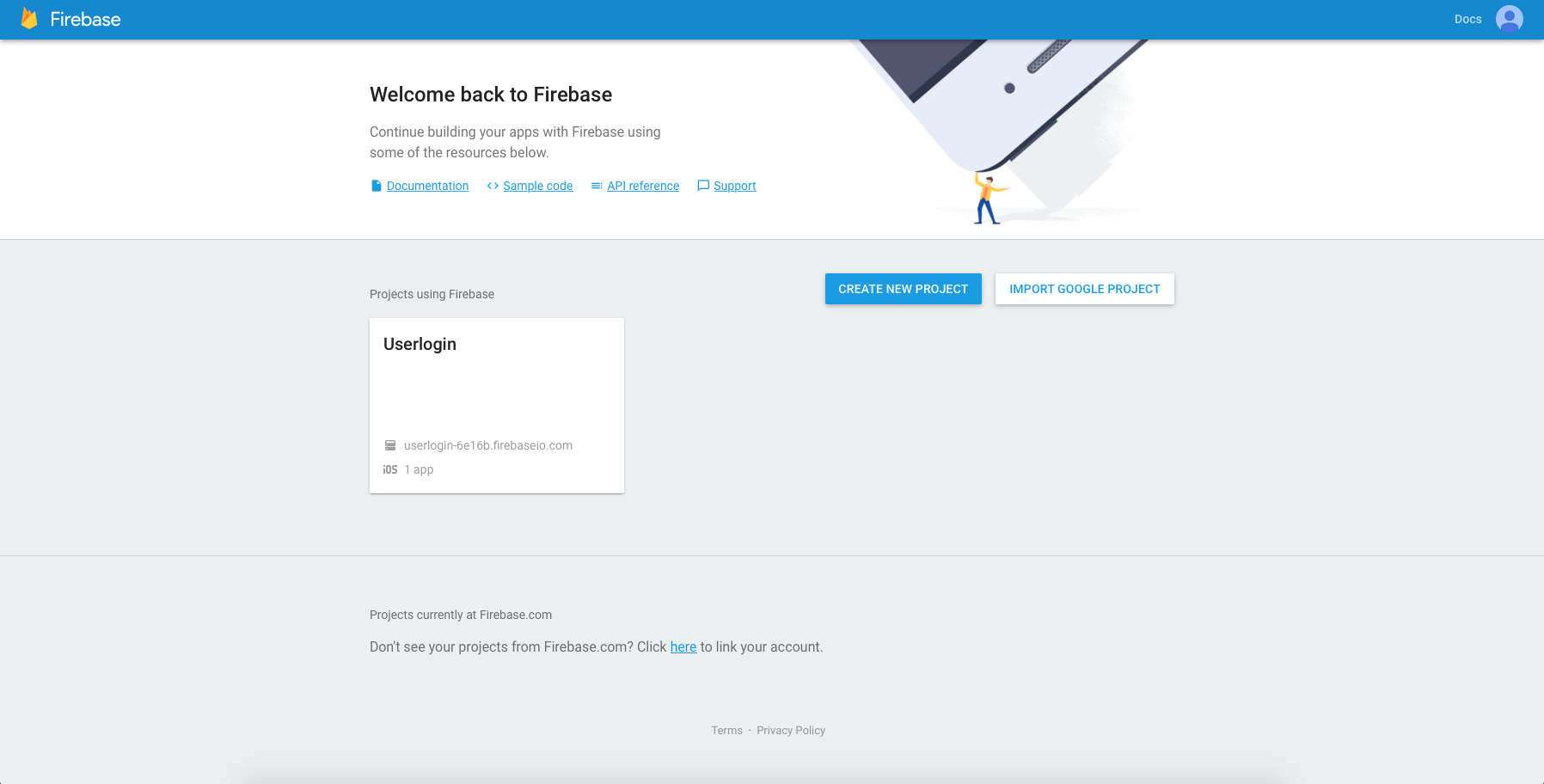This screenshot has width=1544, height=784.
Task: Open the Terms footer link
Action: click(726, 730)
